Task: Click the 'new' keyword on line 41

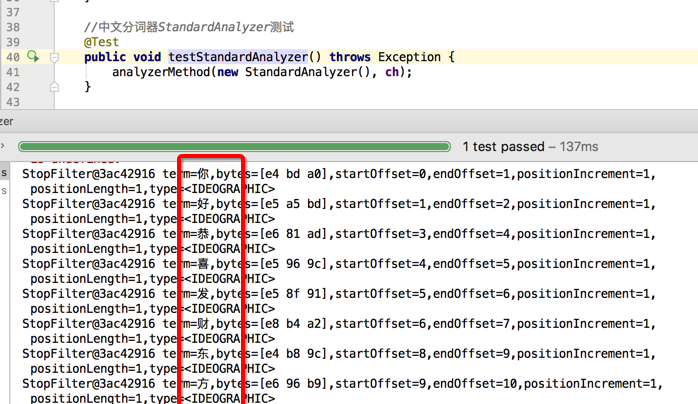Action: (x=227, y=72)
